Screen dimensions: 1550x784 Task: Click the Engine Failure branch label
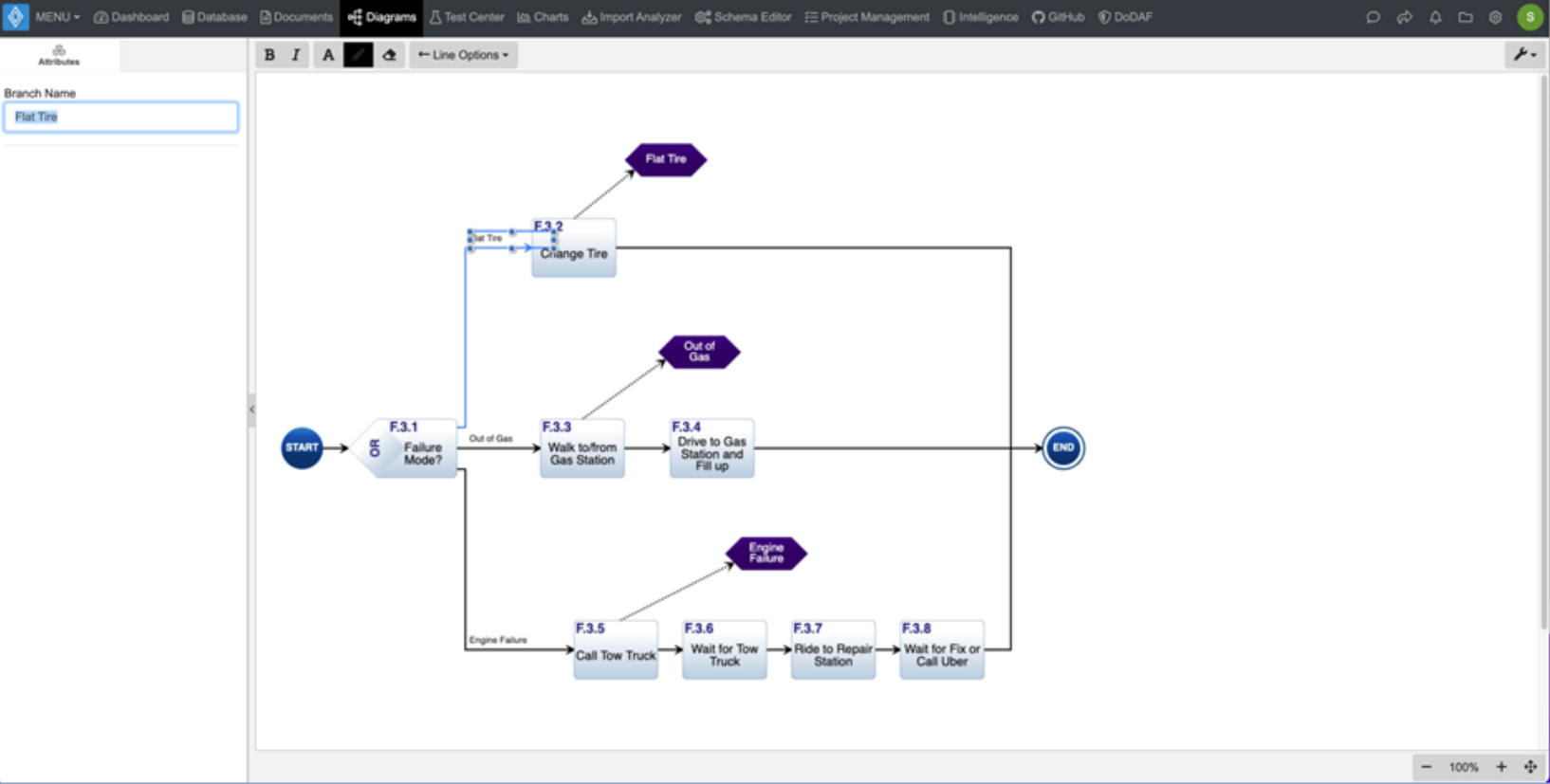point(498,640)
